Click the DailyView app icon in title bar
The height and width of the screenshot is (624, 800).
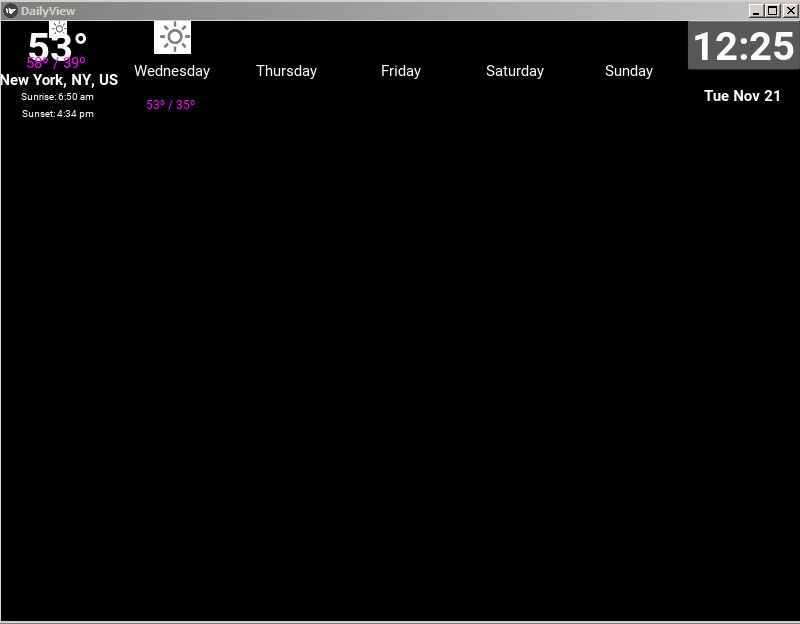11,10
